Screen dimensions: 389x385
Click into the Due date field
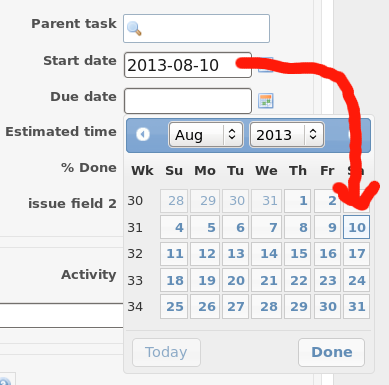point(188,101)
